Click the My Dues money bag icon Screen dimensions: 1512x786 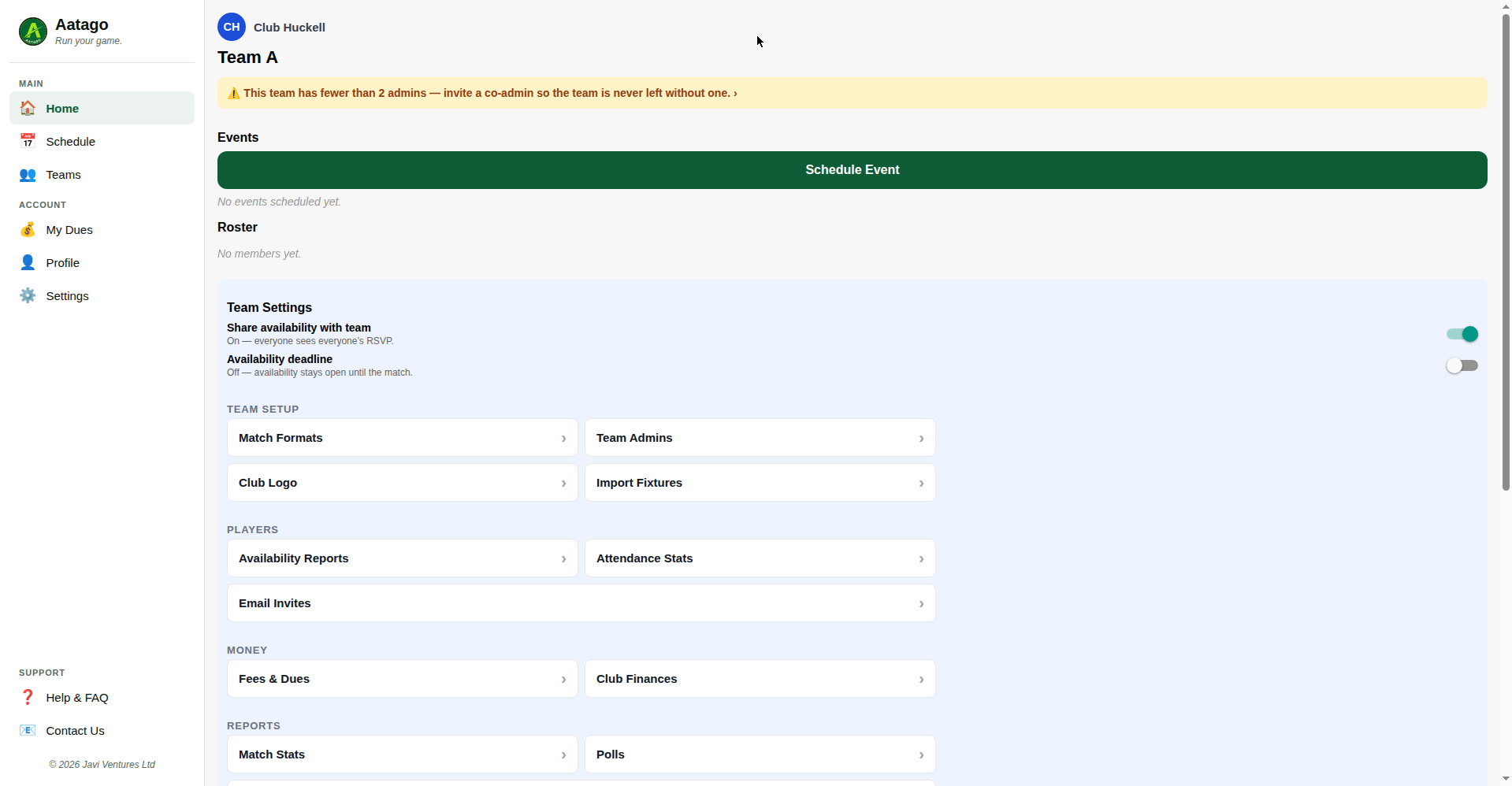click(28, 229)
